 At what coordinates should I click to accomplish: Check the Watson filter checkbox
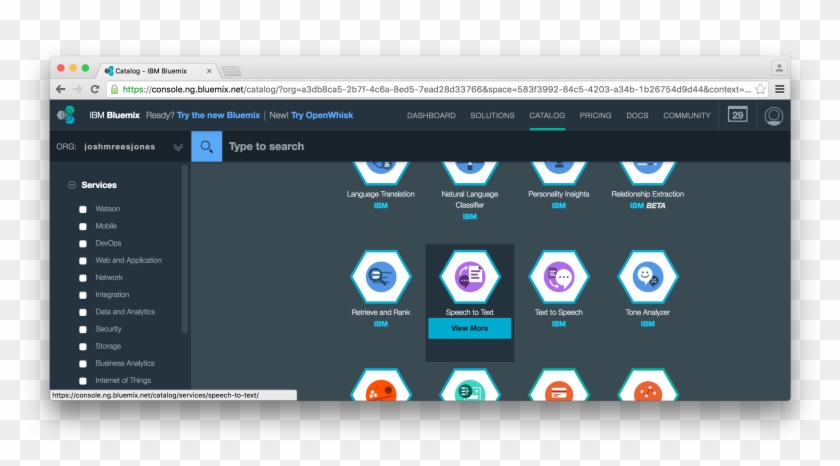tap(83, 209)
